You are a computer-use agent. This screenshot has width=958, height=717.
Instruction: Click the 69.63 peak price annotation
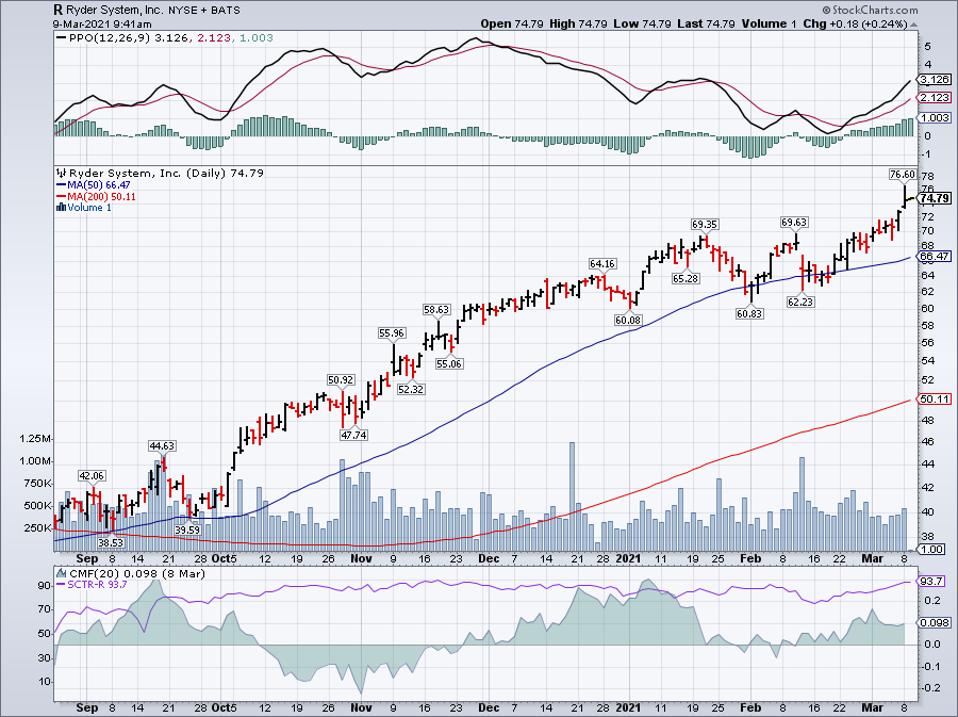click(794, 222)
